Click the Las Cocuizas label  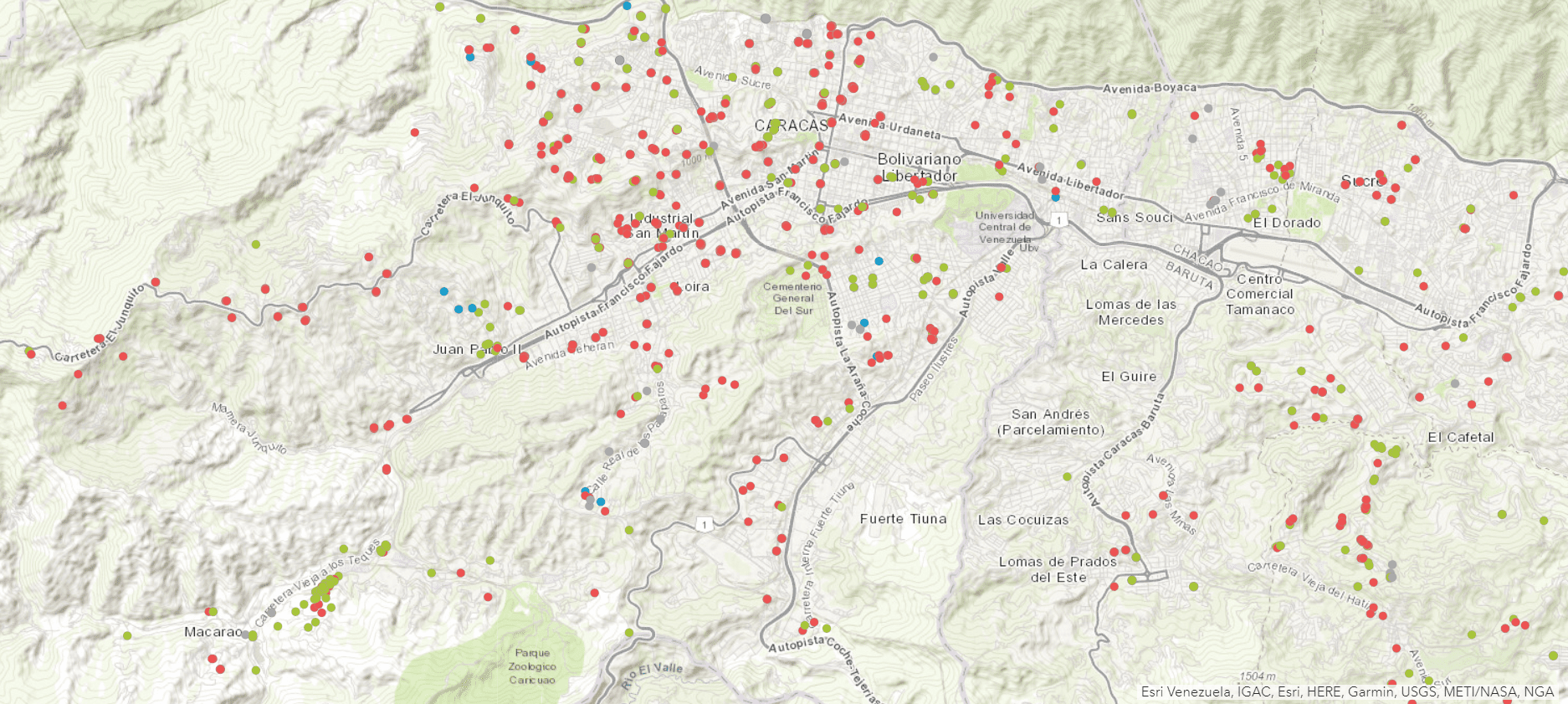[1023, 520]
